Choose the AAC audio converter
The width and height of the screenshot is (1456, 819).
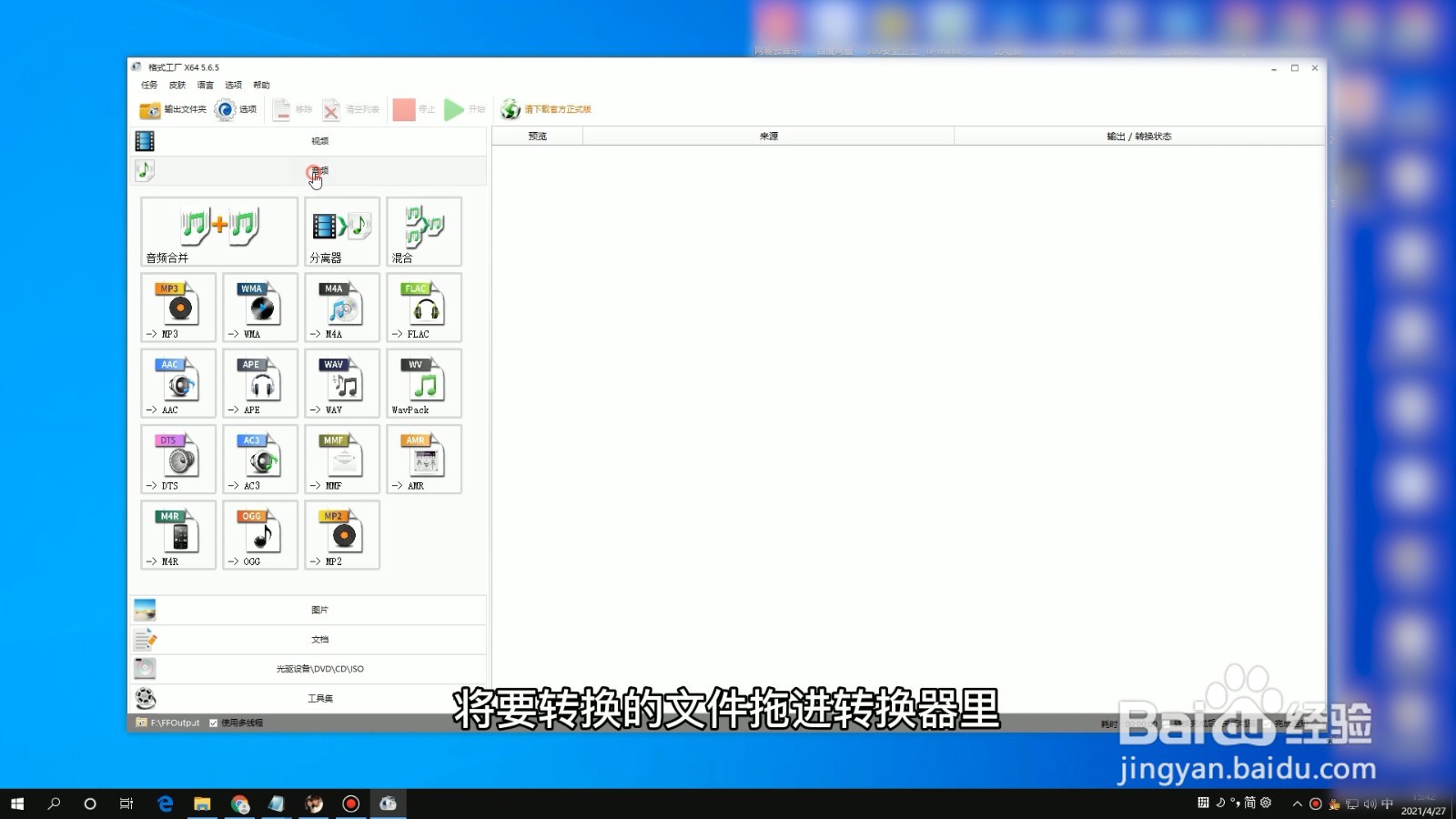tap(177, 383)
